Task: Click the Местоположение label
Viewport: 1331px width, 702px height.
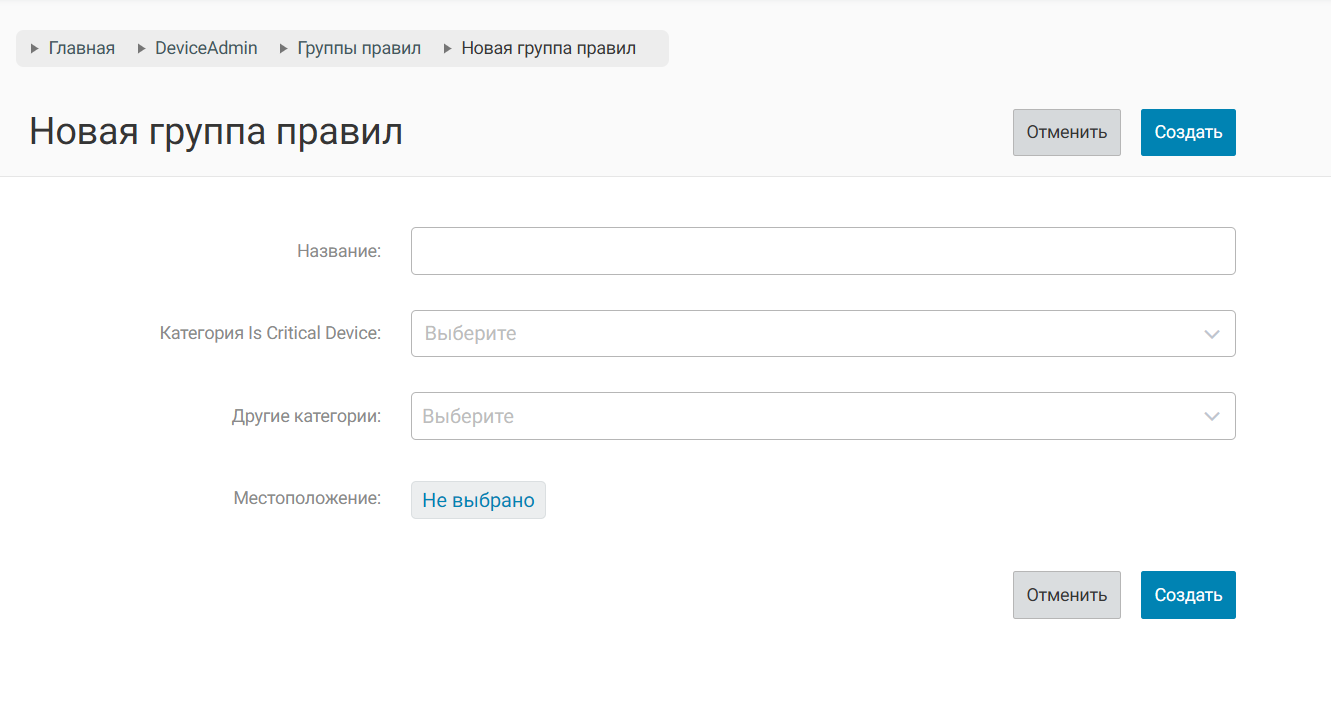Action: coord(307,498)
